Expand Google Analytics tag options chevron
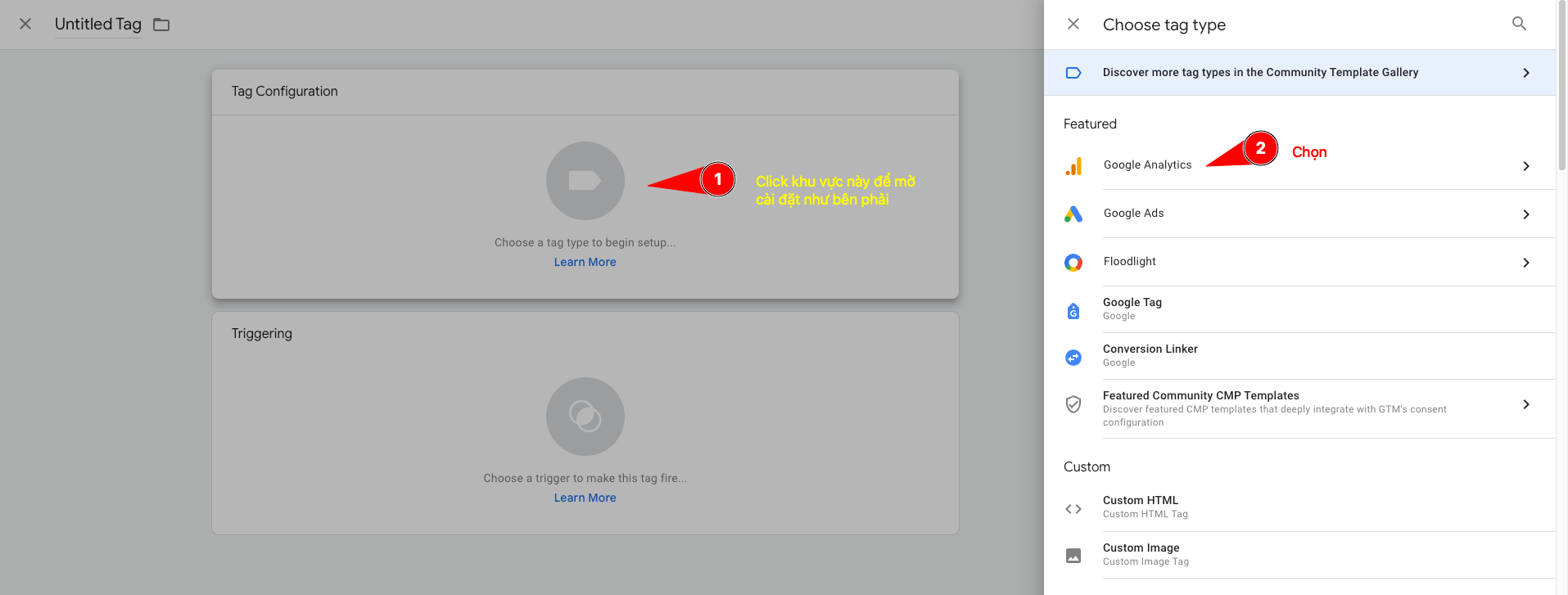Image resolution: width=1568 pixels, height=595 pixels. pos(1525,166)
